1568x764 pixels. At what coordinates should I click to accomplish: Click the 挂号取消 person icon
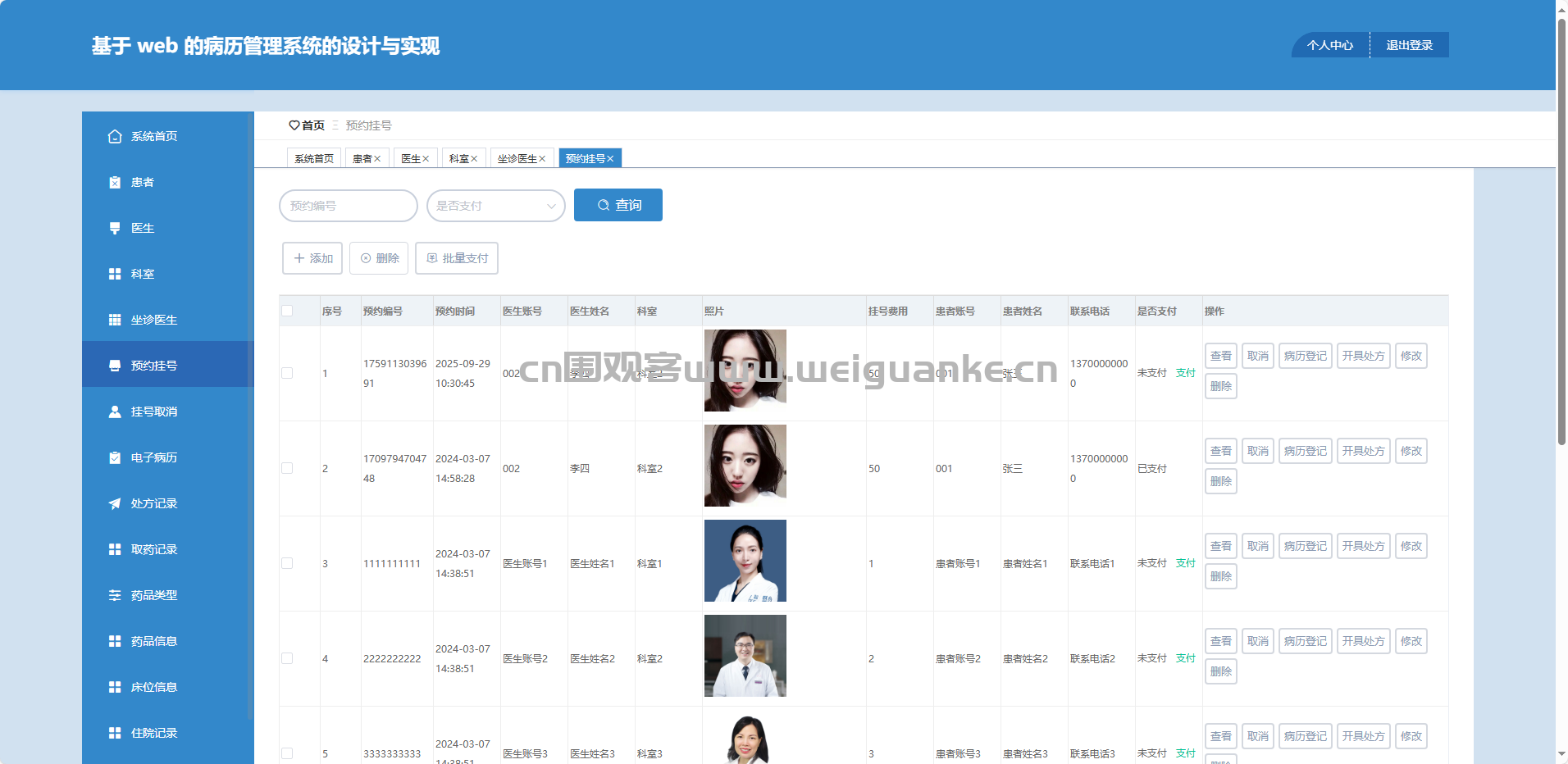[x=115, y=412]
